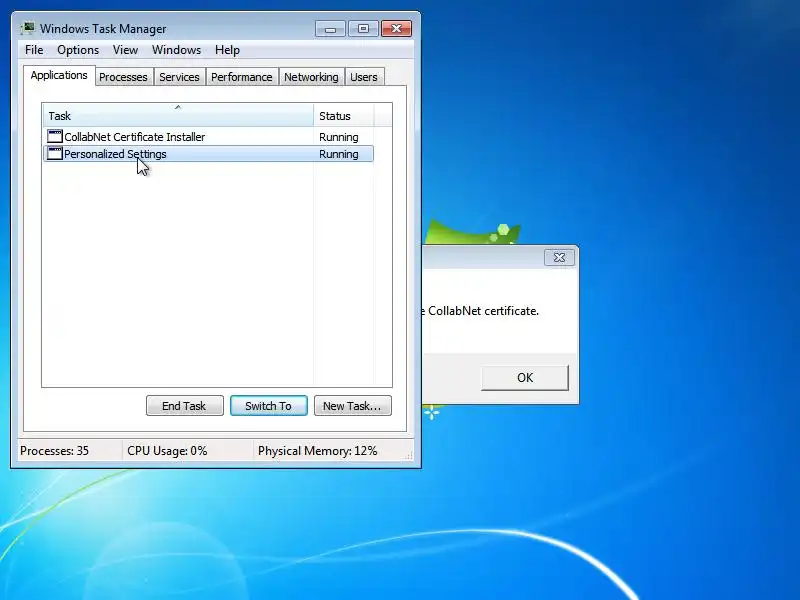This screenshot has width=800, height=600.
Task: Switch to the Performance tab
Action: point(242,77)
